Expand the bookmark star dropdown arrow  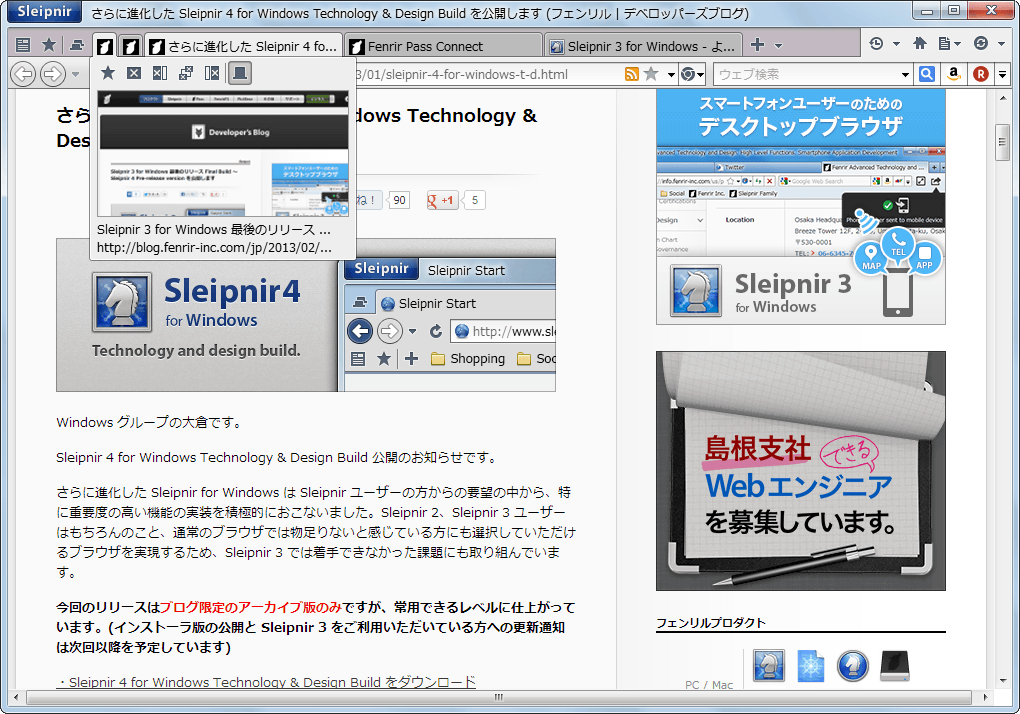(x=671, y=75)
